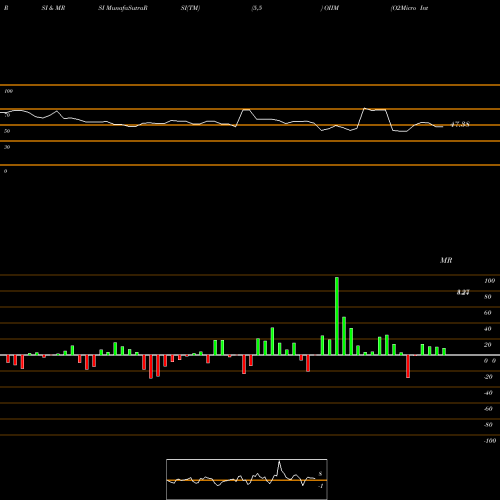Click the MR axis label -60

(488, 409)
